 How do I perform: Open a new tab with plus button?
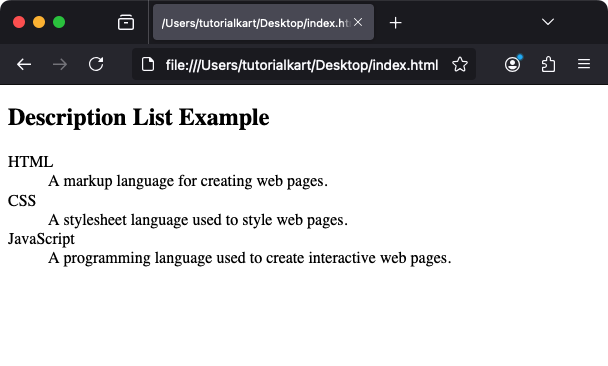click(x=396, y=23)
